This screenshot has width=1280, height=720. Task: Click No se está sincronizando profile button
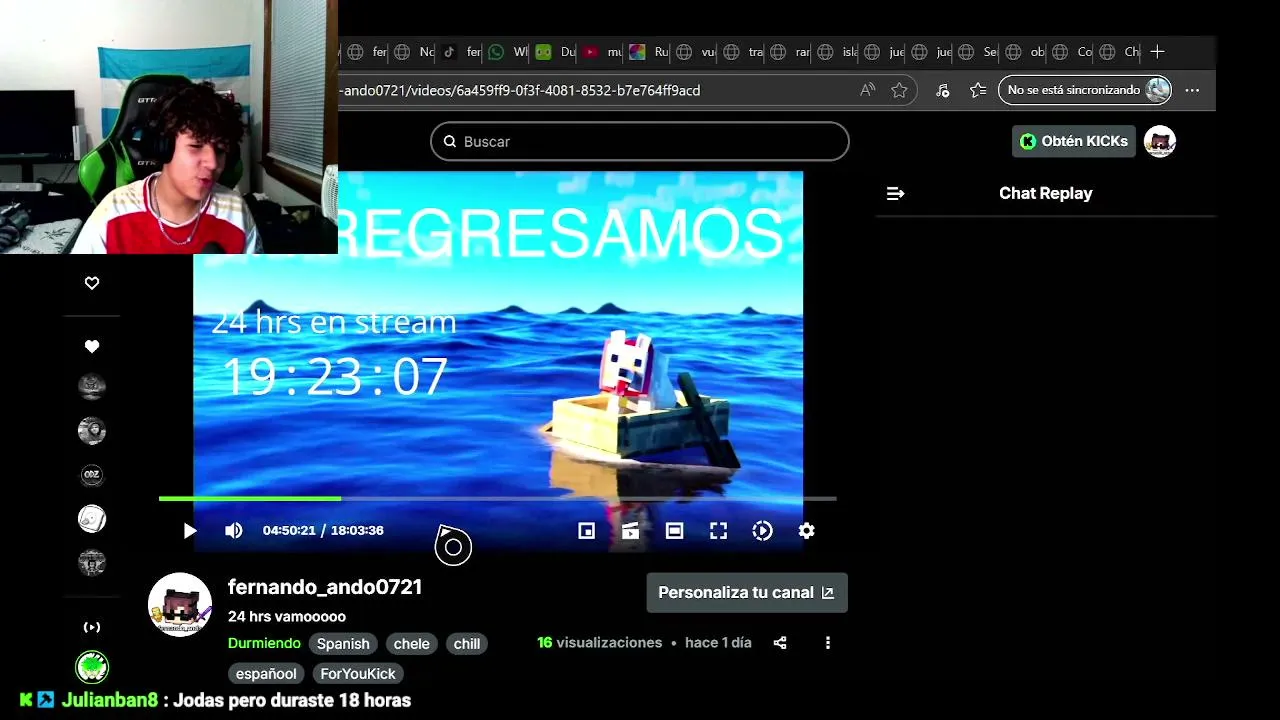point(1085,90)
